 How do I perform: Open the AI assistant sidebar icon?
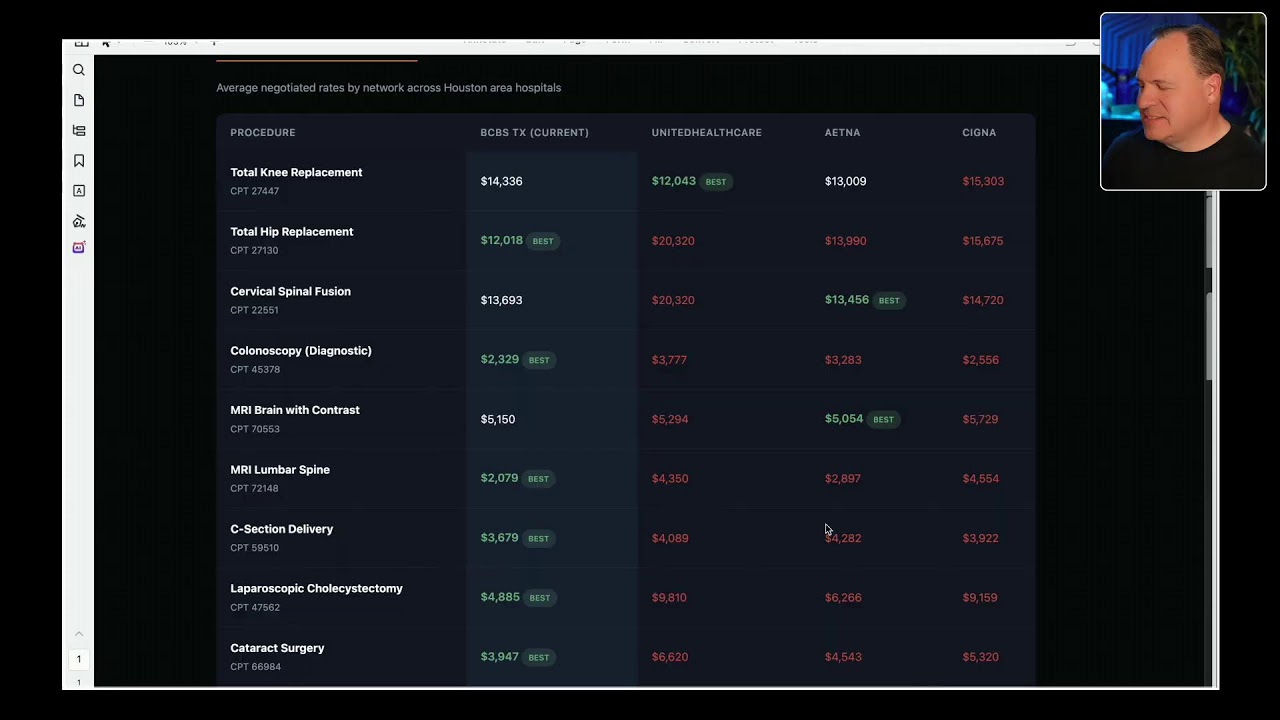(79, 247)
